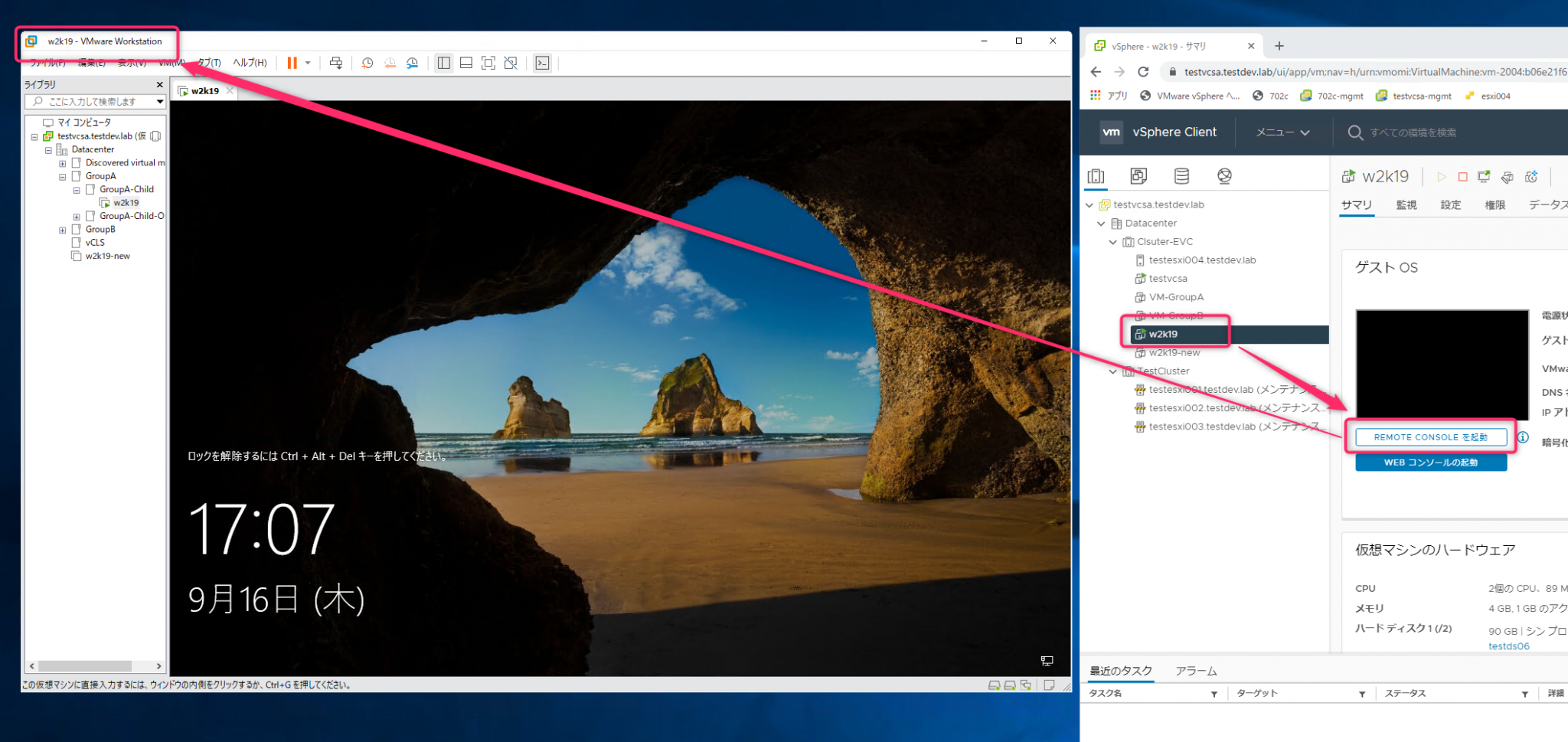This screenshot has height=742, width=1568.
Task: Select the Storage inventory view in vSphere
Action: point(1181,175)
